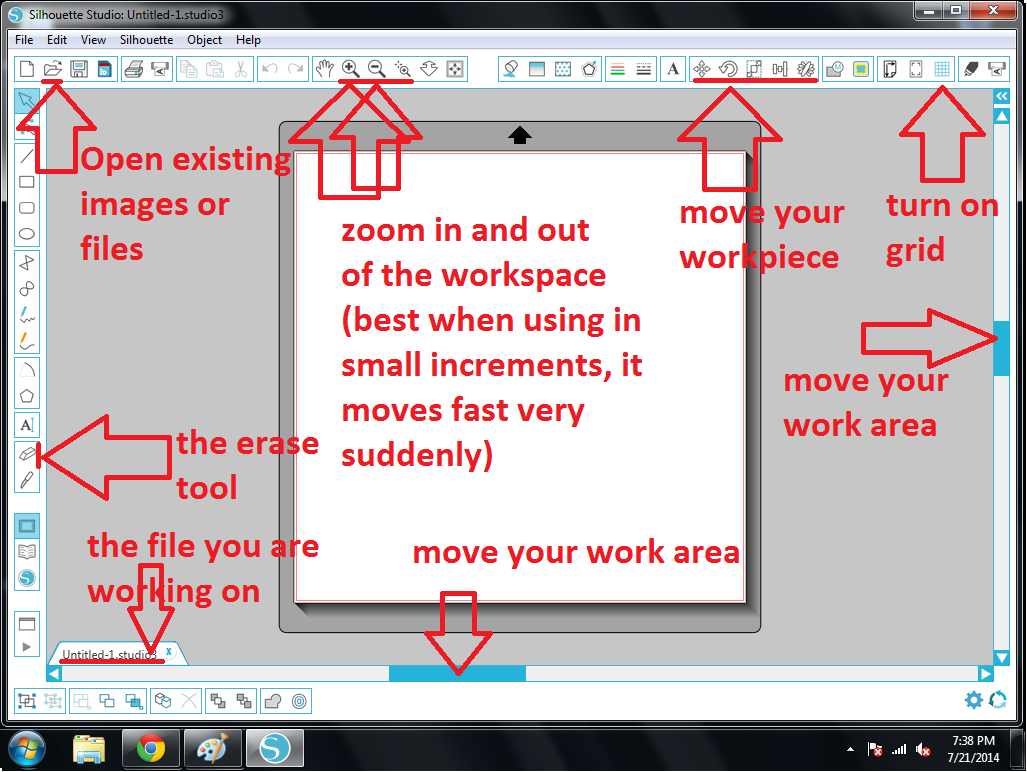Open the Windows Start menu
This screenshot has width=1027, height=772.
click(27, 748)
